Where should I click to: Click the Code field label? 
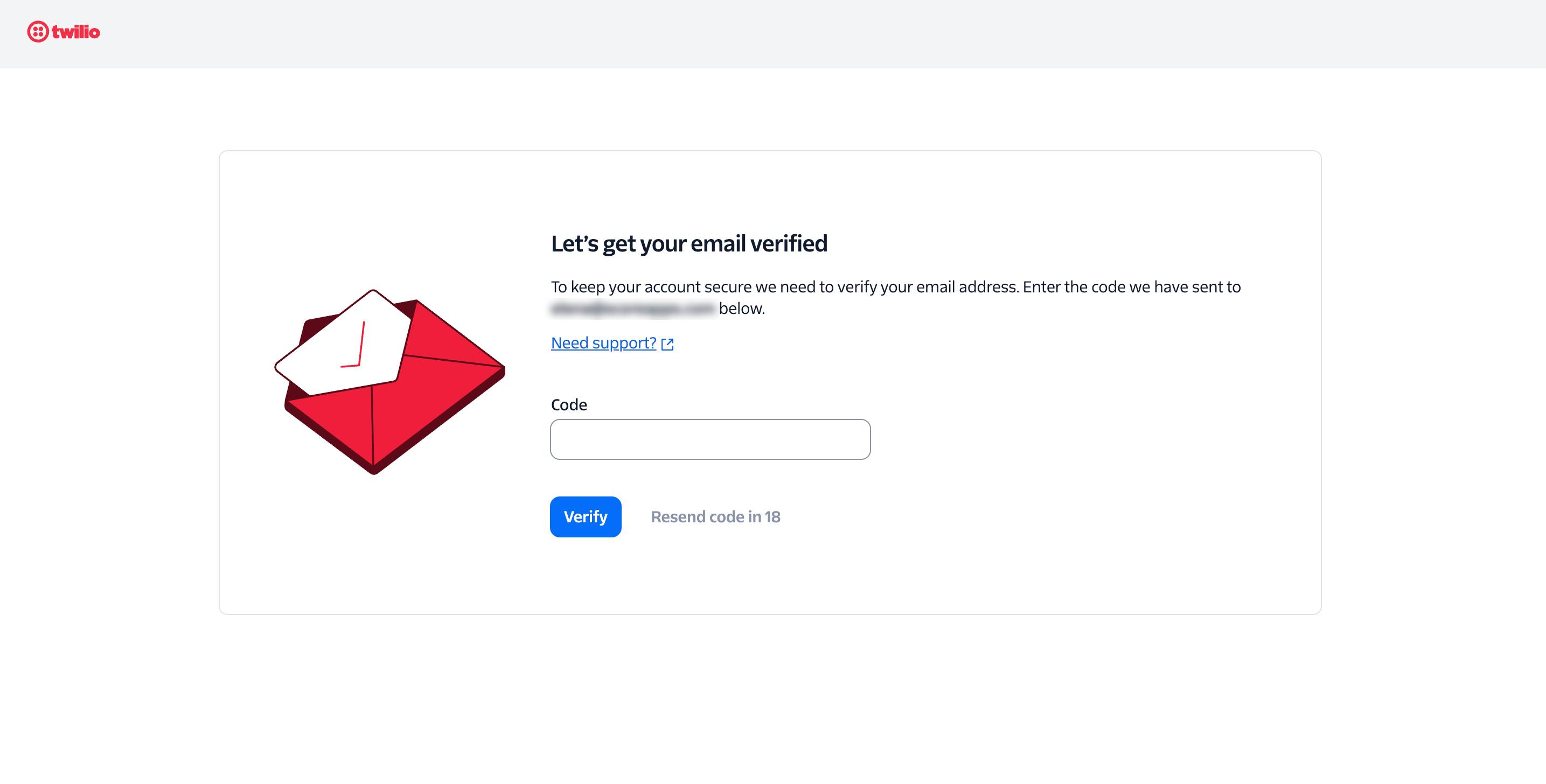tap(568, 405)
